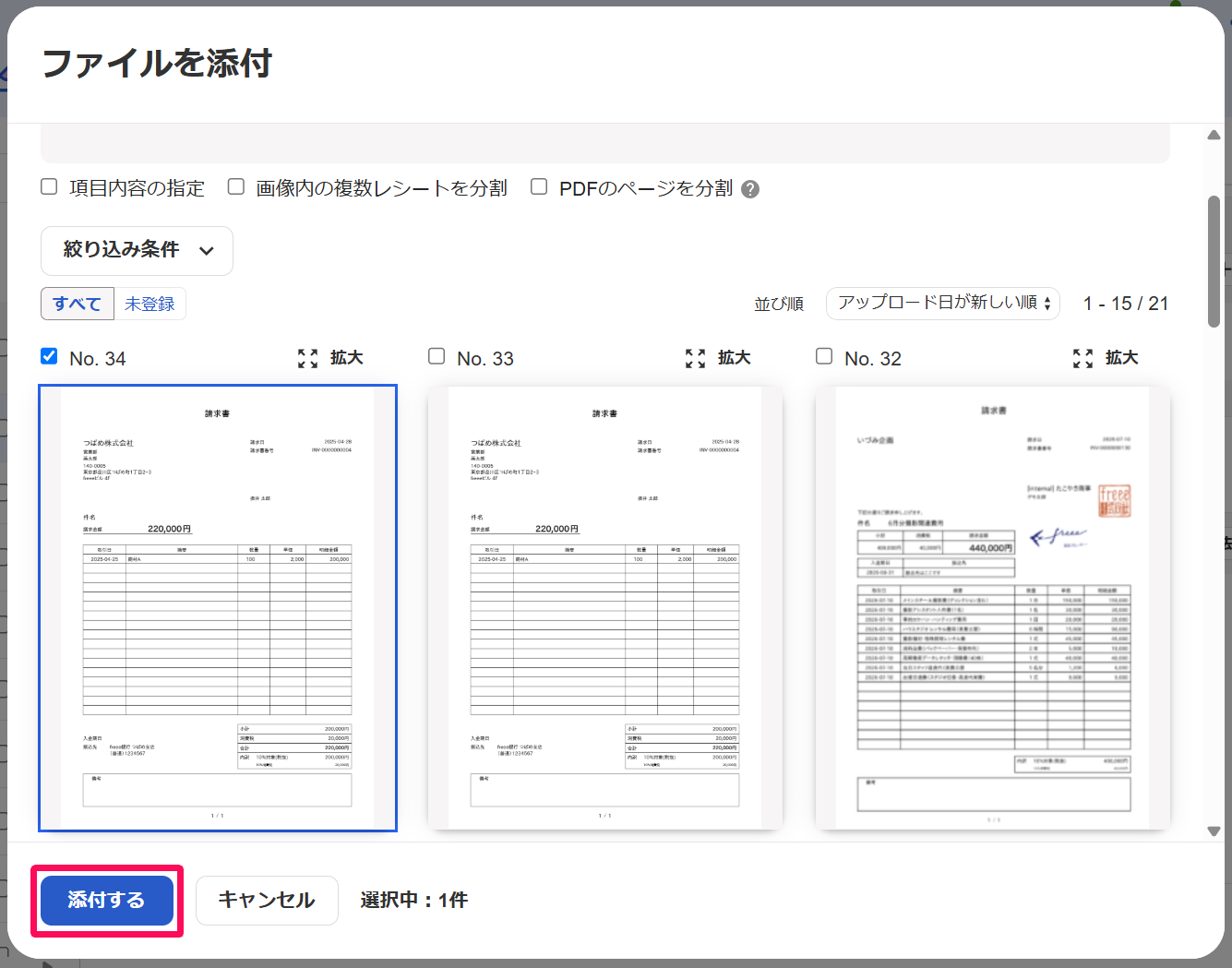The height and width of the screenshot is (968, 1232).
Task: Uncheck the No. 34 file checkbox
Action: [x=50, y=356]
